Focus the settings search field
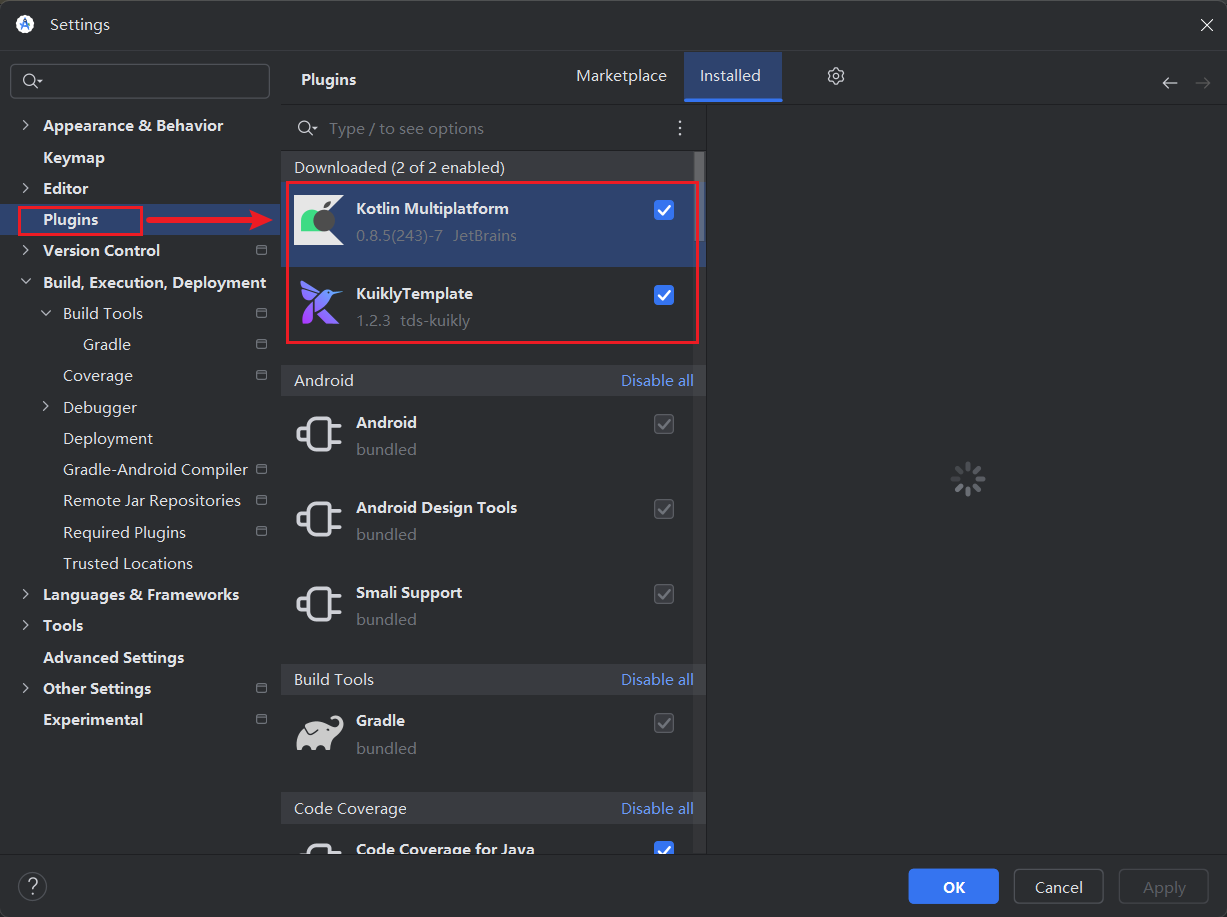1227x917 pixels. 140,81
